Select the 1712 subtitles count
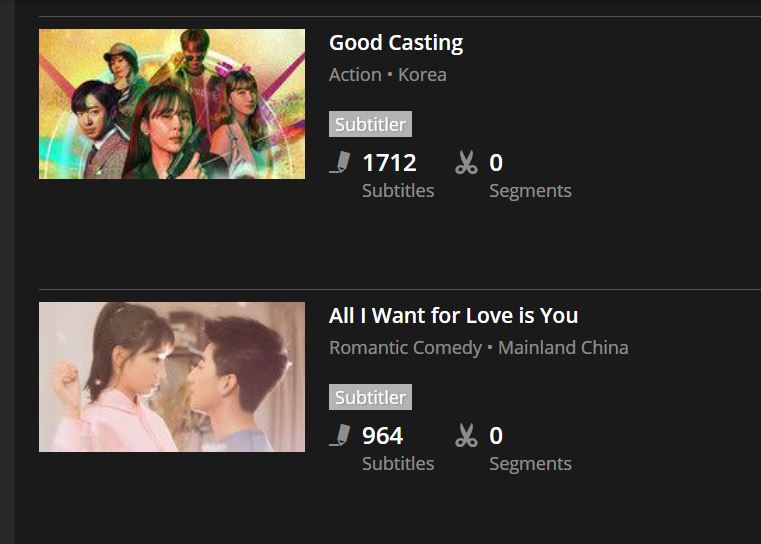This screenshot has height=544, width=761. (x=389, y=163)
